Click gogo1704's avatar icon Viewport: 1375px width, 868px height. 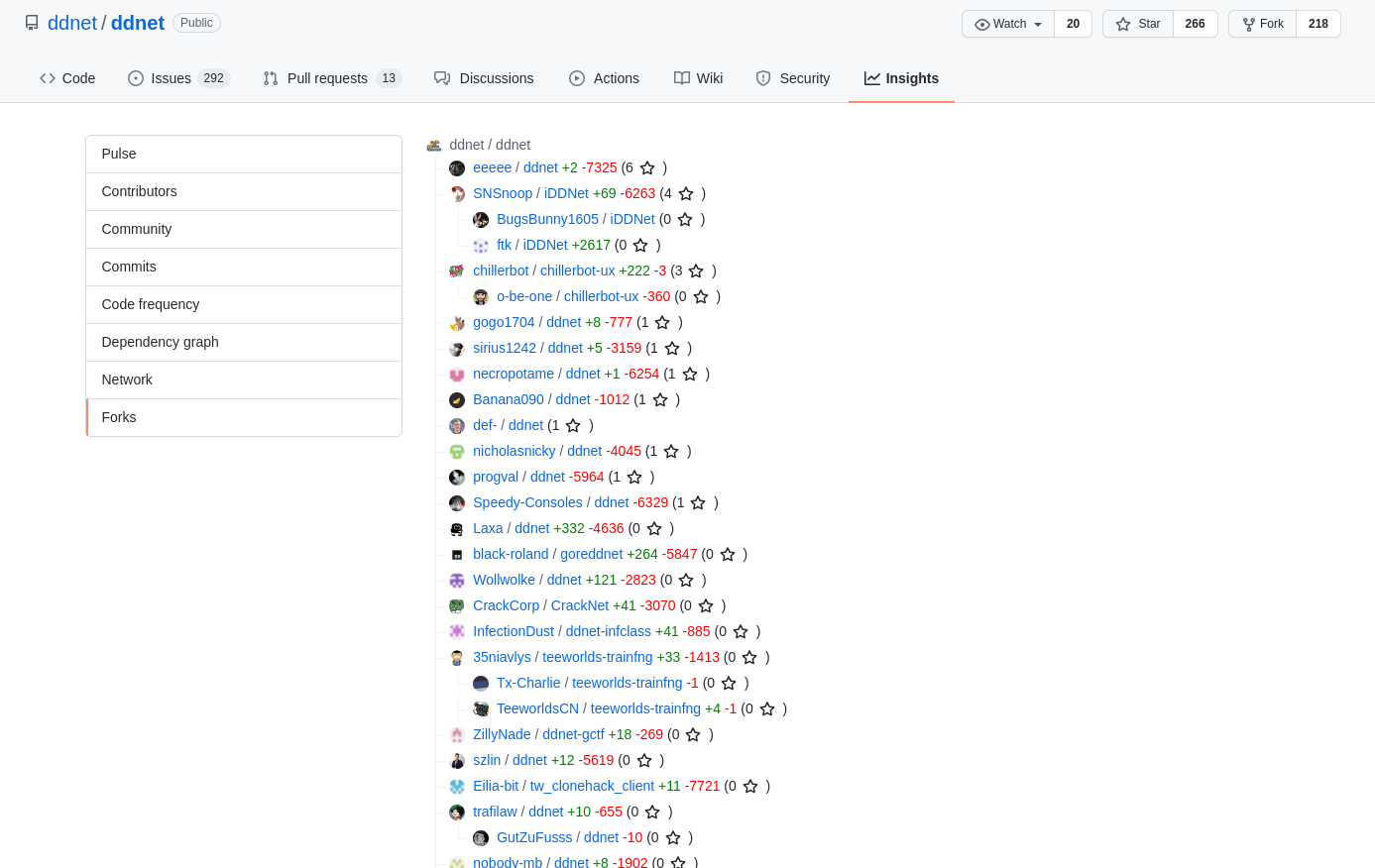457,323
